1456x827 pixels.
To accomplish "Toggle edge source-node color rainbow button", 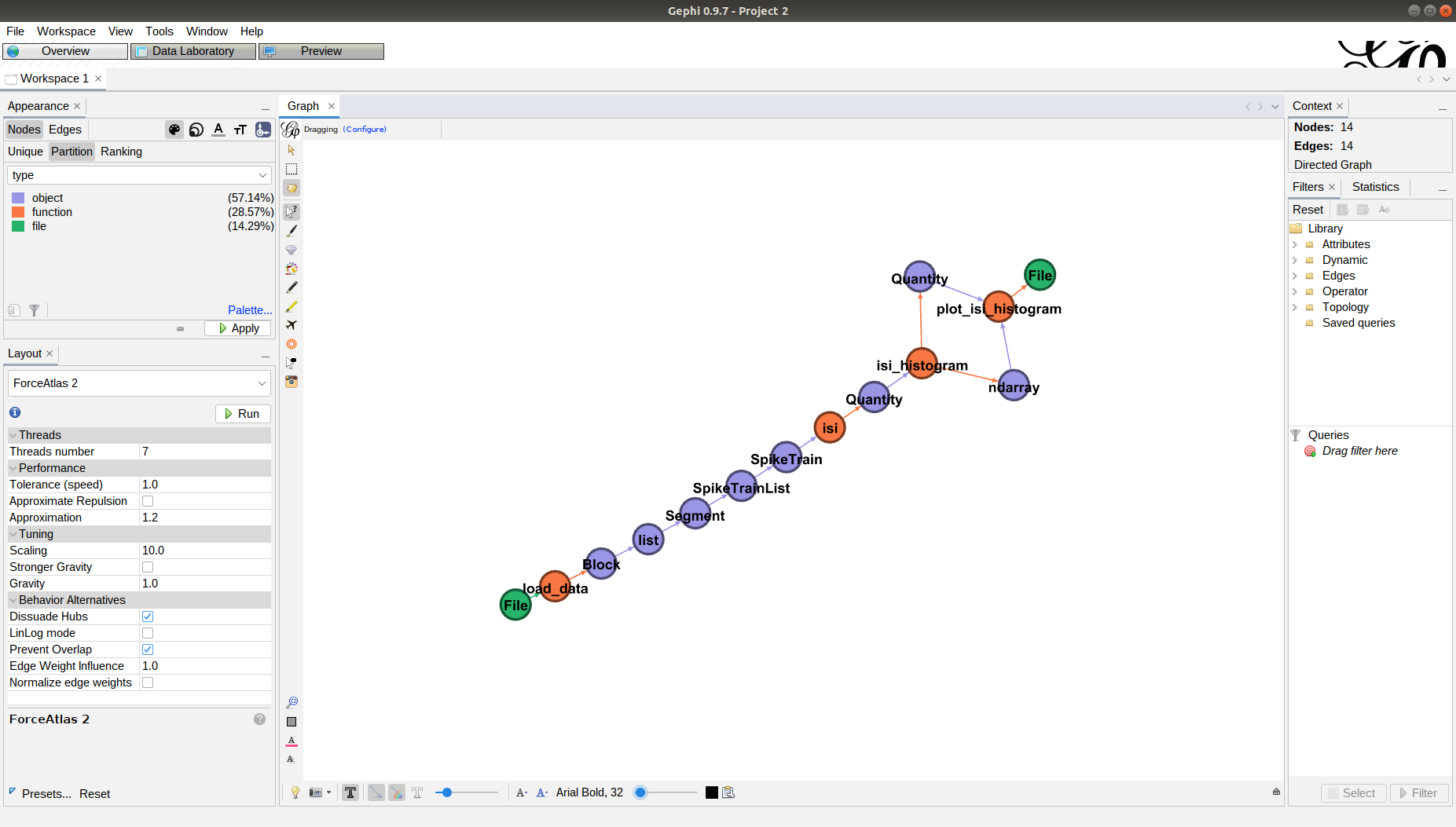I will (x=397, y=792).
